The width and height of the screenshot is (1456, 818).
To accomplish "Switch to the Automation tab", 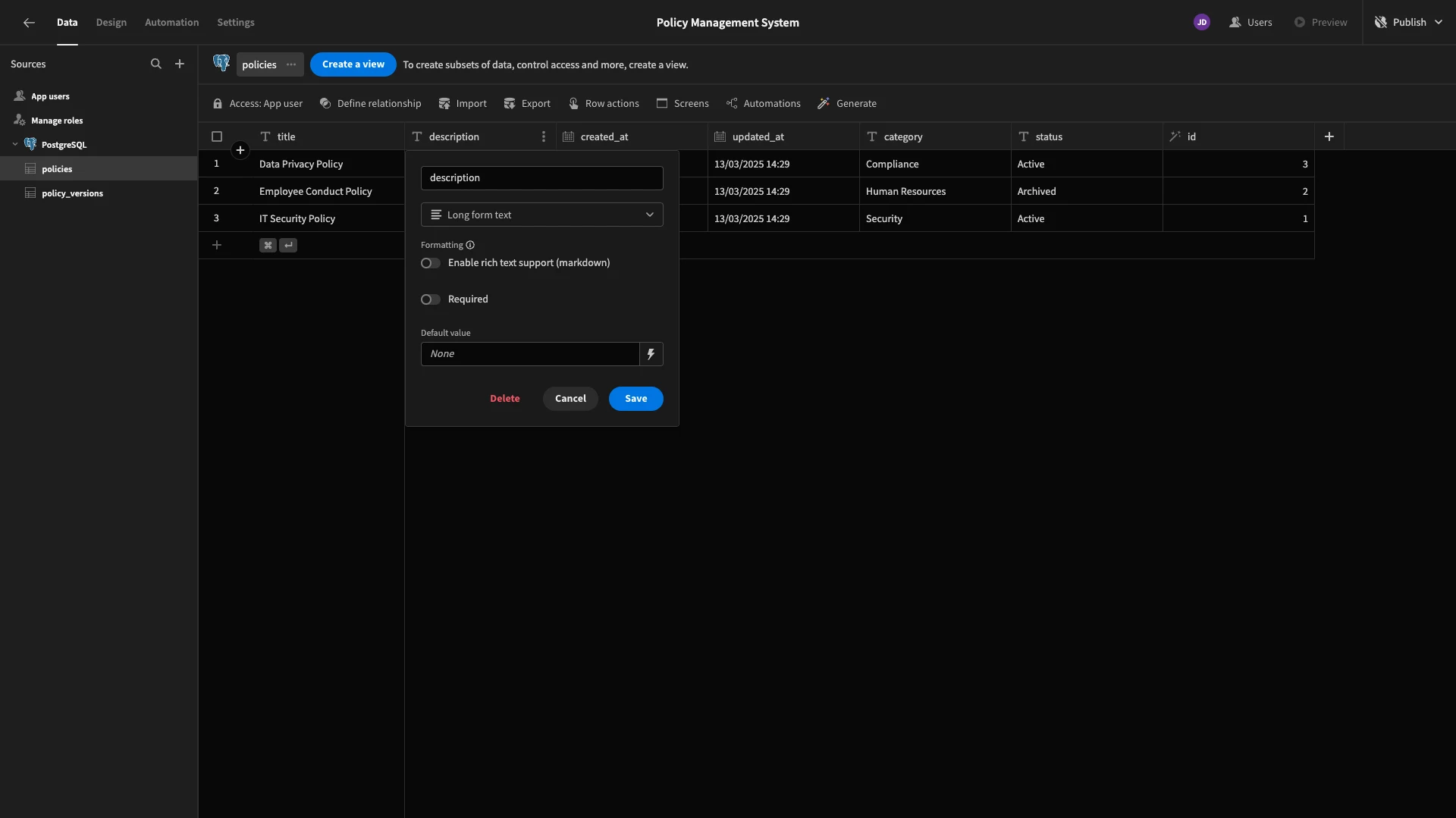I will click(x=172, y=23).
